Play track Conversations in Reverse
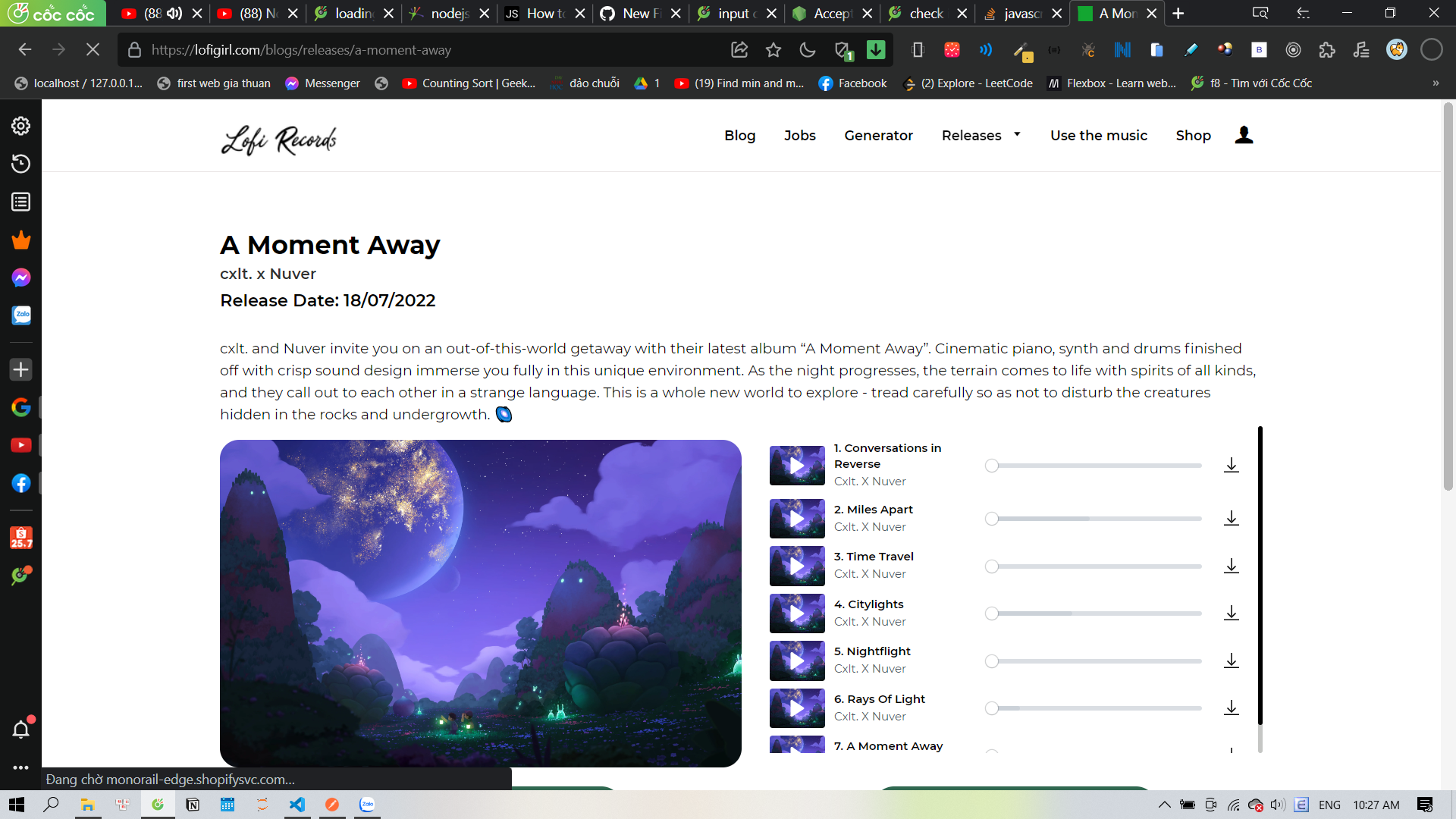Image resolution: width=1456 pixels, height=819 pixels. pyautogui.click(x=797, y=466)
